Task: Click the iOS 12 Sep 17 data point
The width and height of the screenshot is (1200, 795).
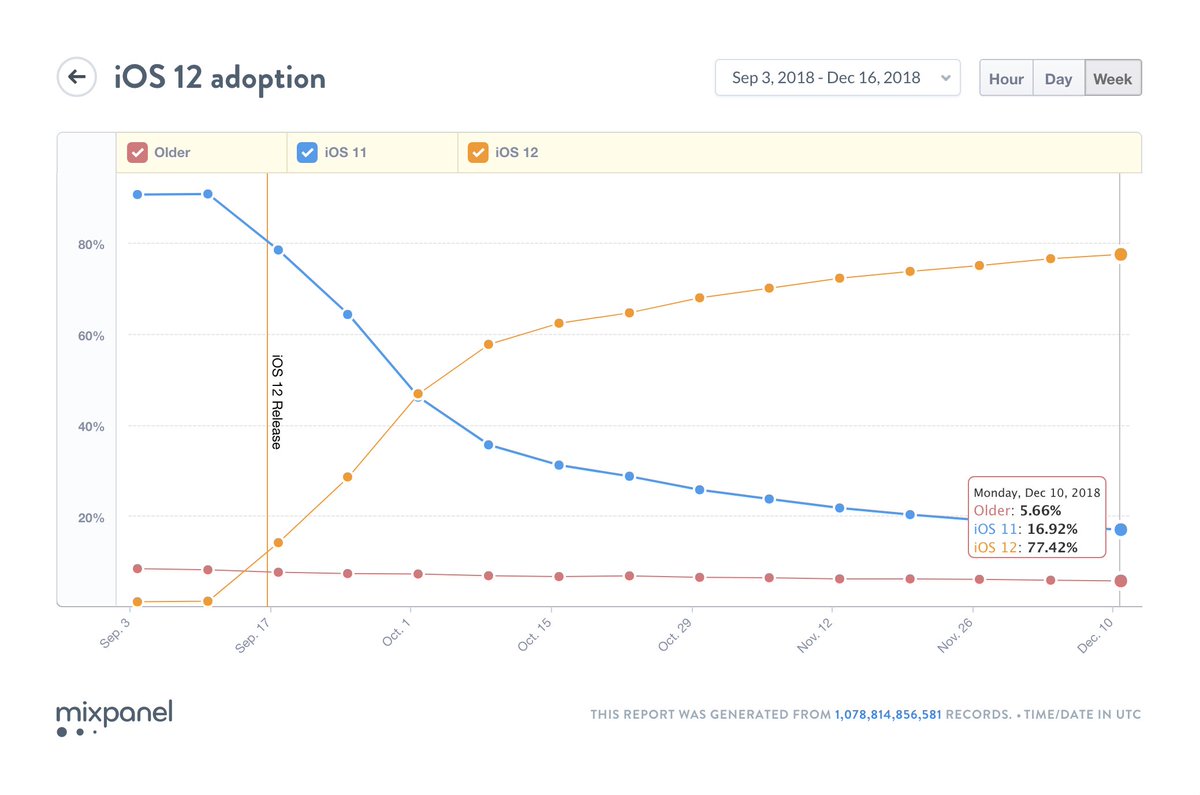Action: (278, 543)
